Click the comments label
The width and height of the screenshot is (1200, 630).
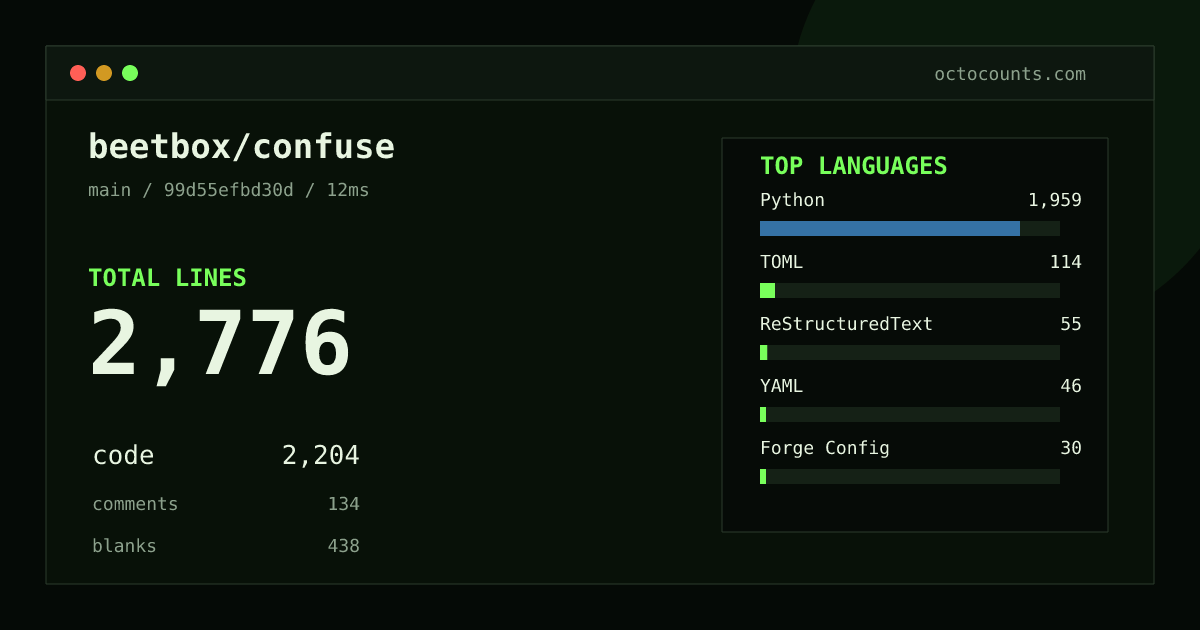(x=135, y=504)
